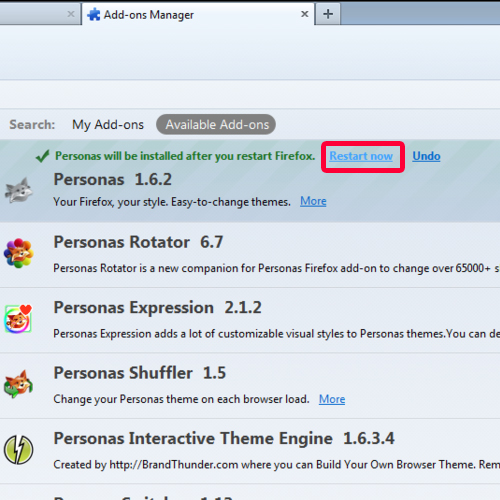Select the Personas Shuffler 1.5 entry
500x500 pixels.
[250, 386]
